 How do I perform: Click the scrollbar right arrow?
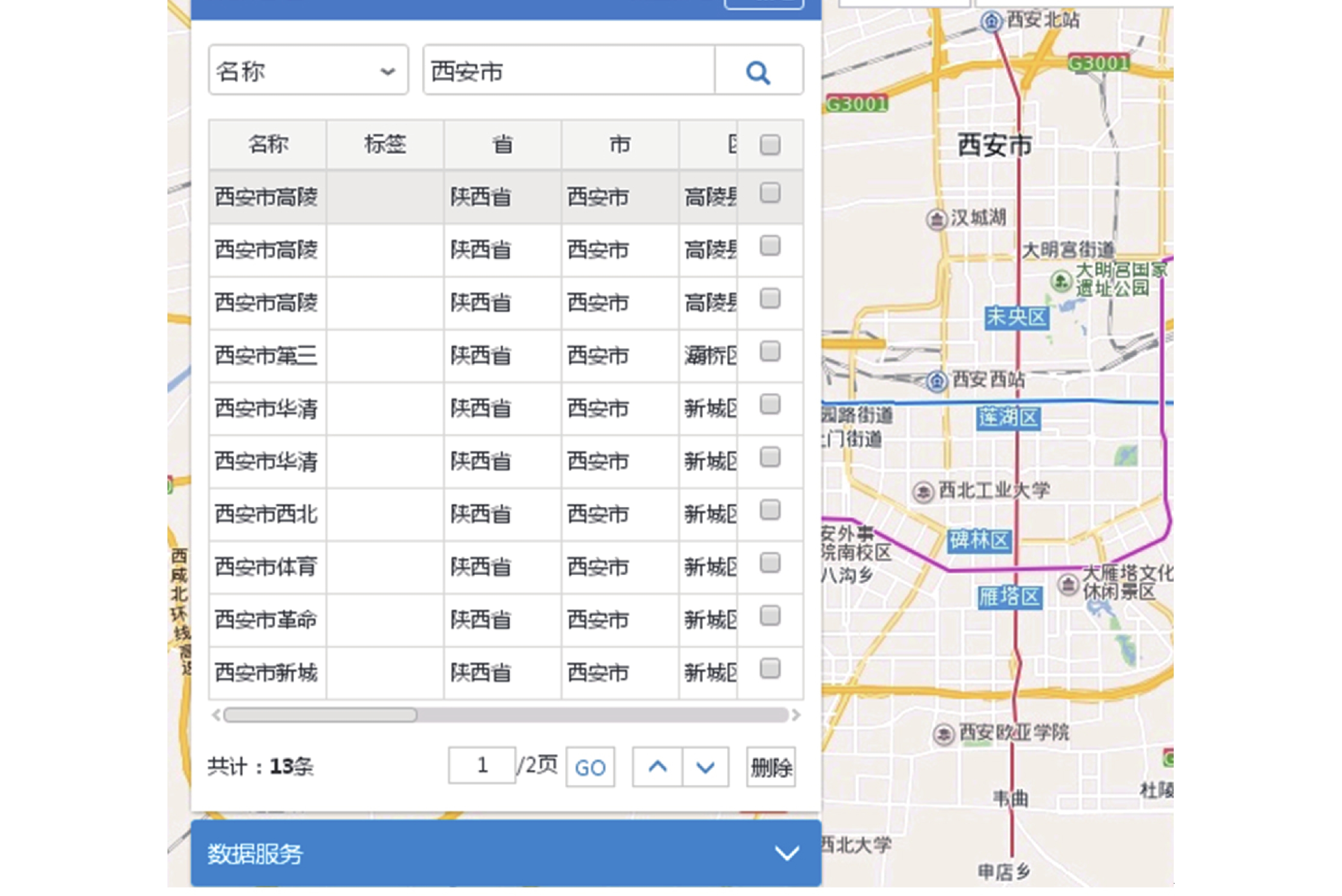pos(796,715)
